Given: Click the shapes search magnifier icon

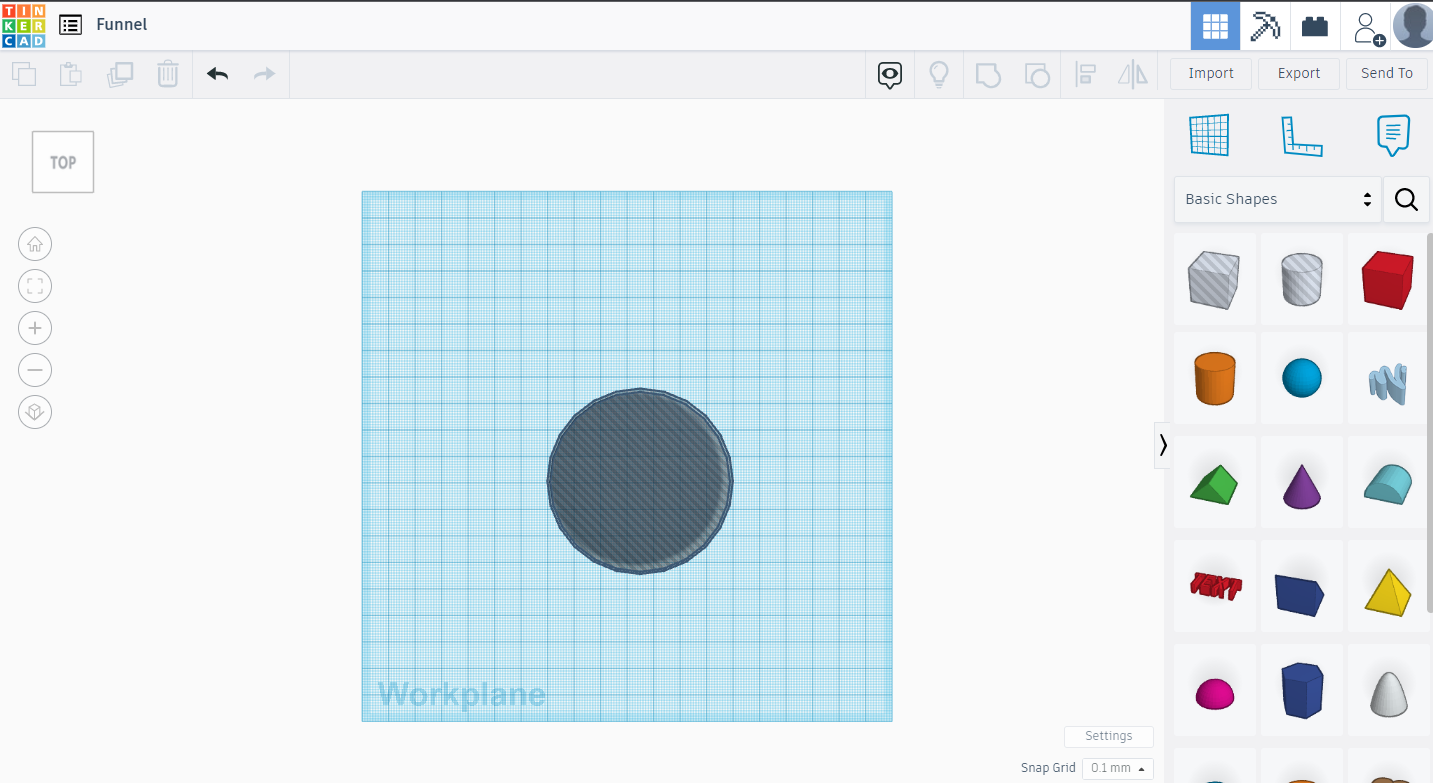Looking at the screenshot, I should pos(1406,200).
